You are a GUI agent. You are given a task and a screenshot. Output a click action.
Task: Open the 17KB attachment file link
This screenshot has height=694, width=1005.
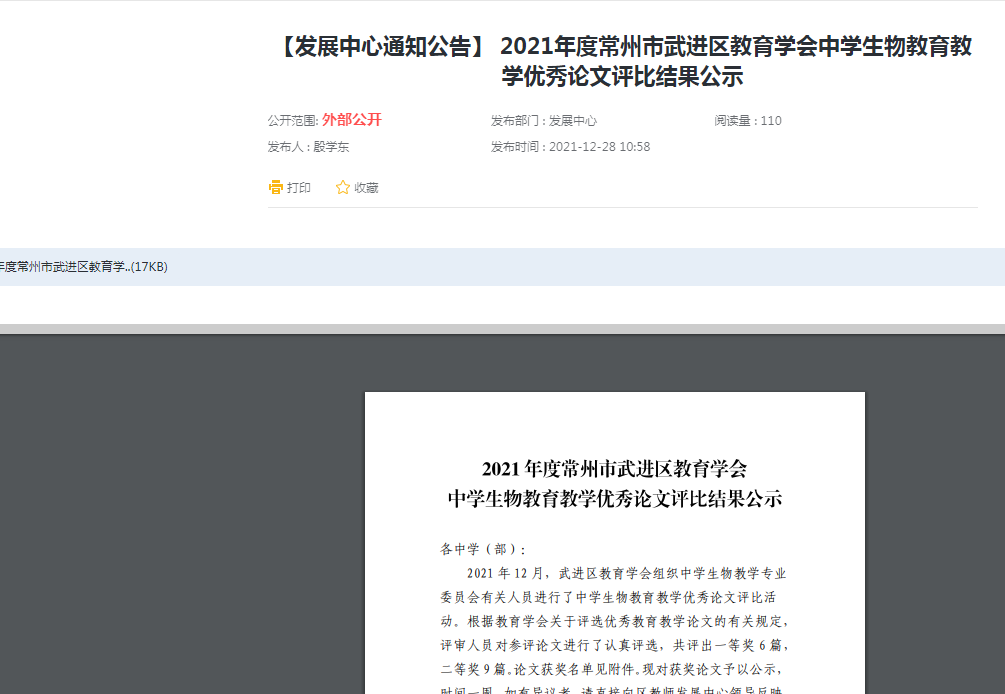click(84, 267)
